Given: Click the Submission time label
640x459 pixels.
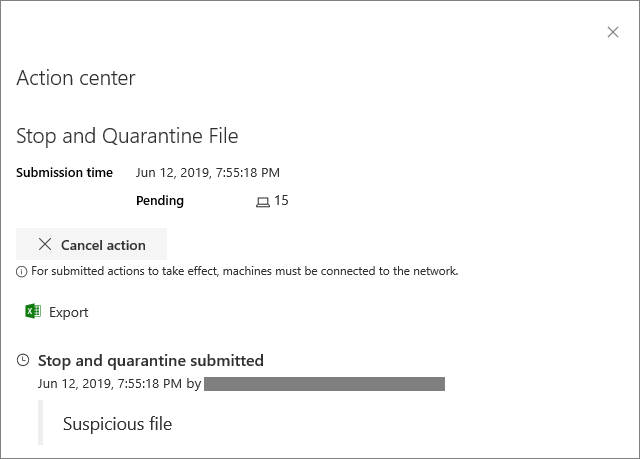Looking at the screenshot, I should pyautogui.click(x=64, y=172).
